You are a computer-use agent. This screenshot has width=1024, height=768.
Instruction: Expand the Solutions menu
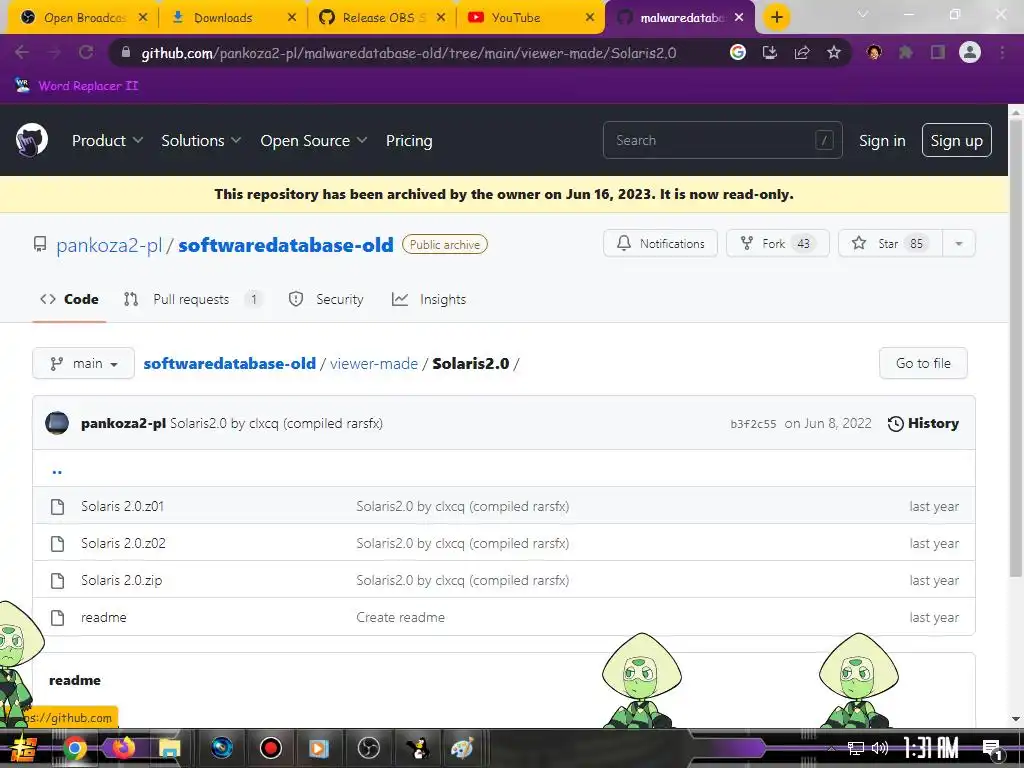coord(201,140)
